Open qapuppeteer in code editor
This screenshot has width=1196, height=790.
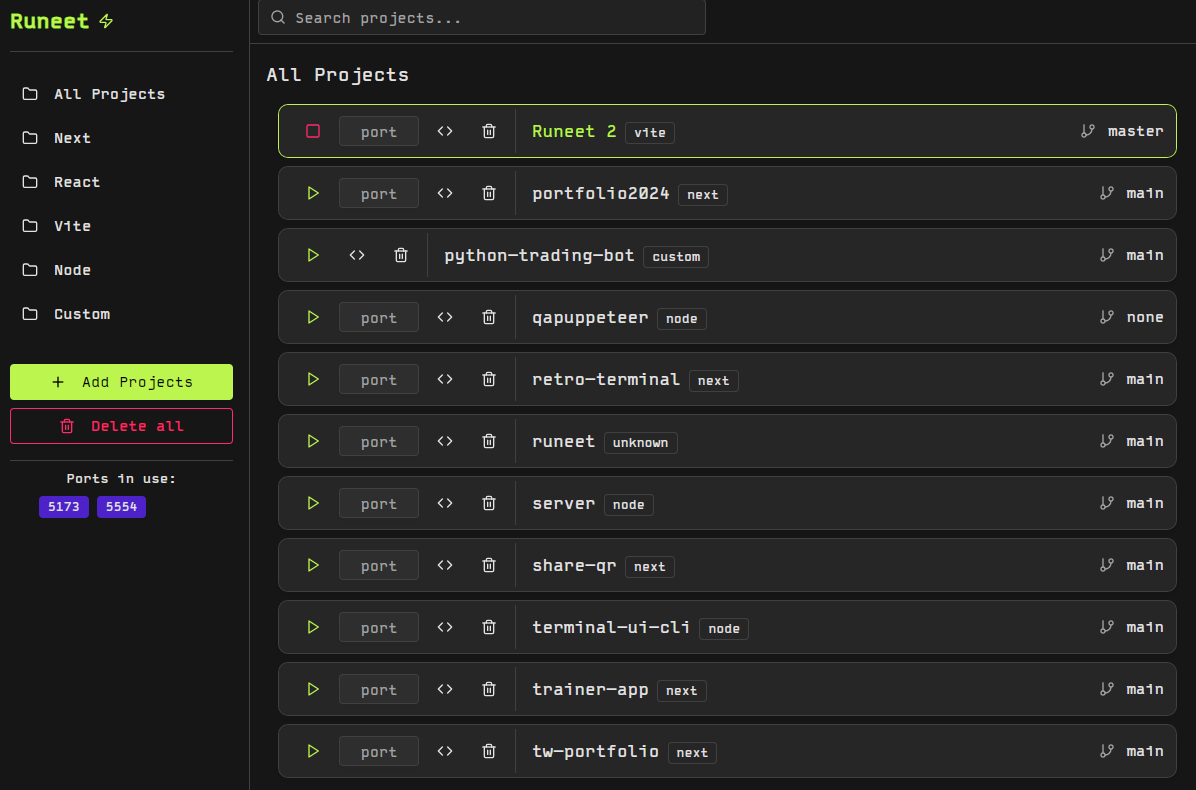pyautogui.click(x=445, y=317)
